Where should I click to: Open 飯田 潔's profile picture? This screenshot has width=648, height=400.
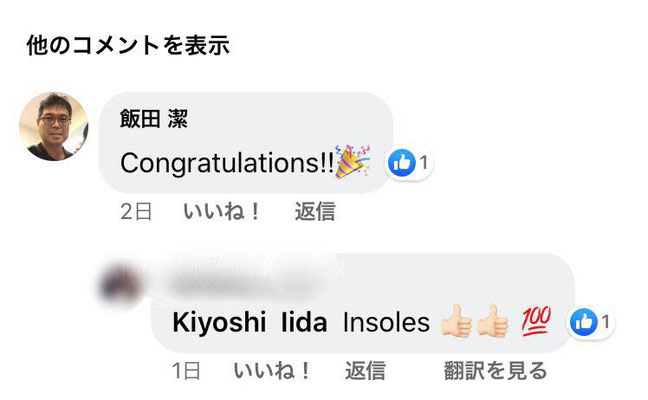tap(54, 126)
